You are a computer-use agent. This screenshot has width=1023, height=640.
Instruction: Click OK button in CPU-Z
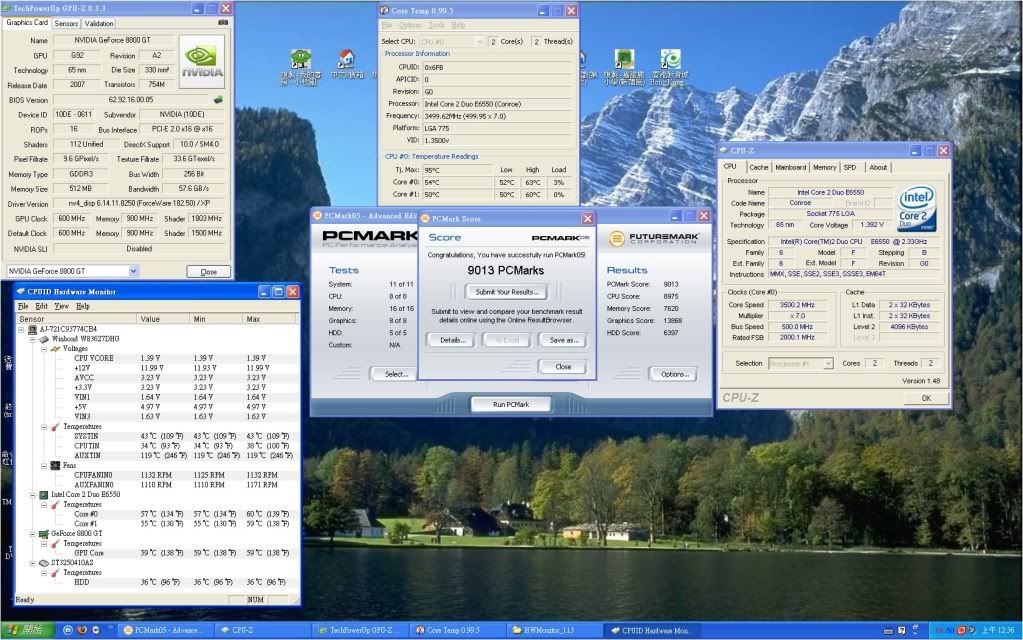926,398
